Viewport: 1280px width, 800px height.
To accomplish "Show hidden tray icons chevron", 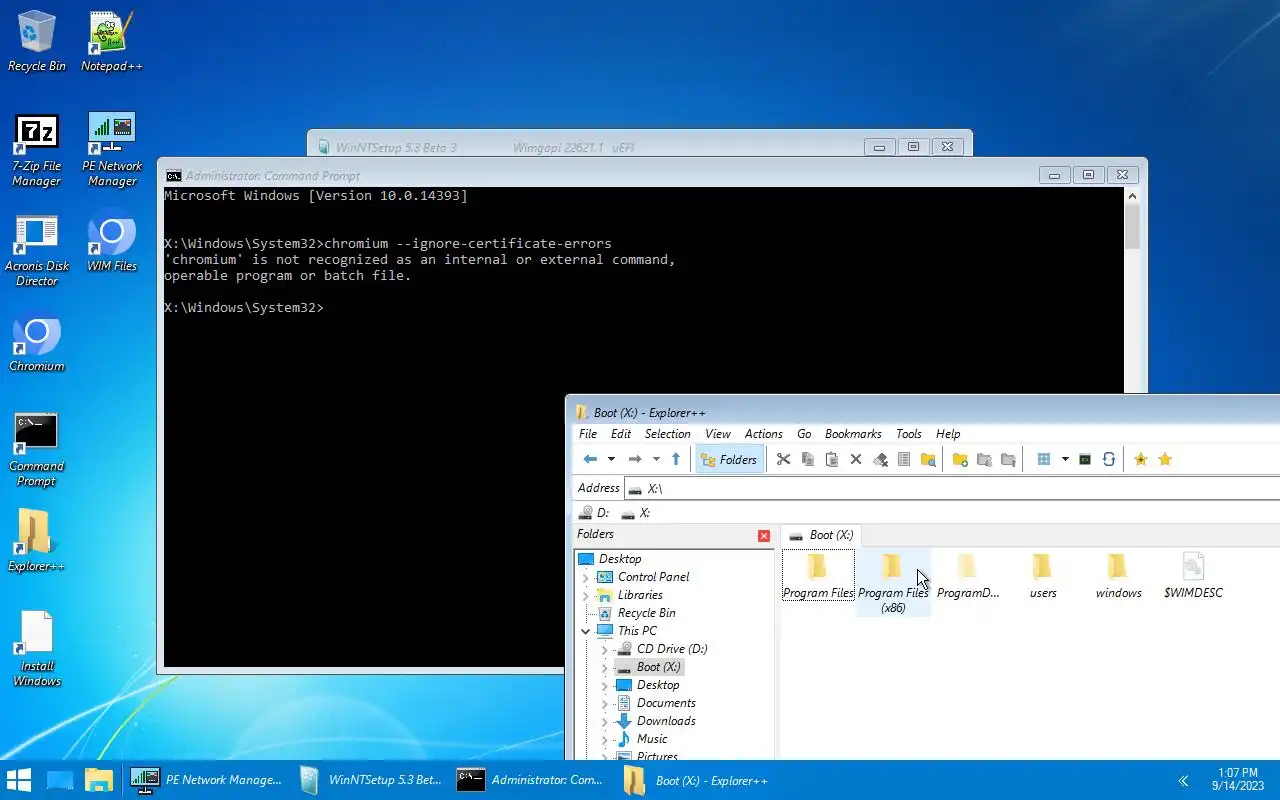I will 1183,780.
